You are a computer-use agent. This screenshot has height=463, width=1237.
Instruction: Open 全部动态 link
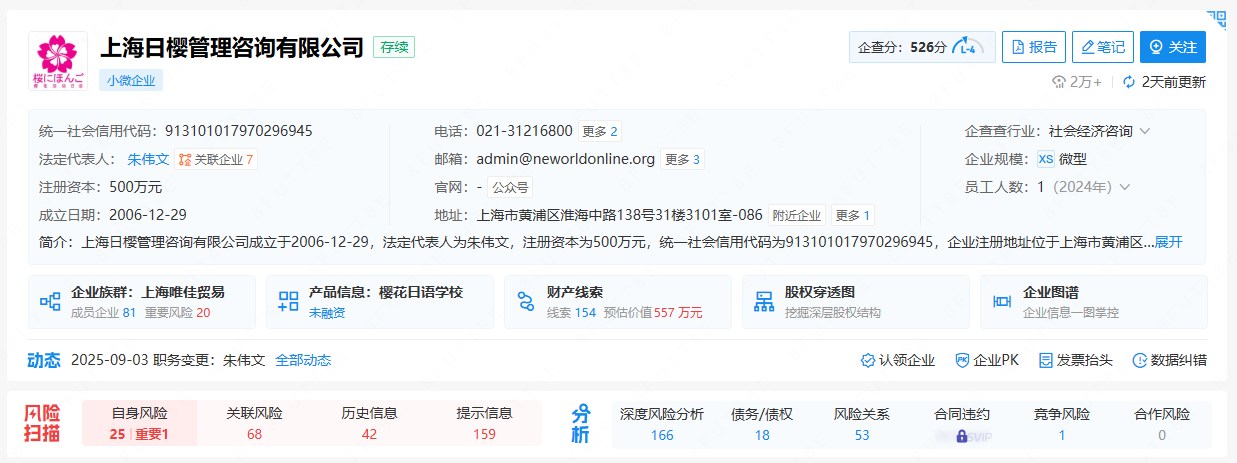[303, 360]
